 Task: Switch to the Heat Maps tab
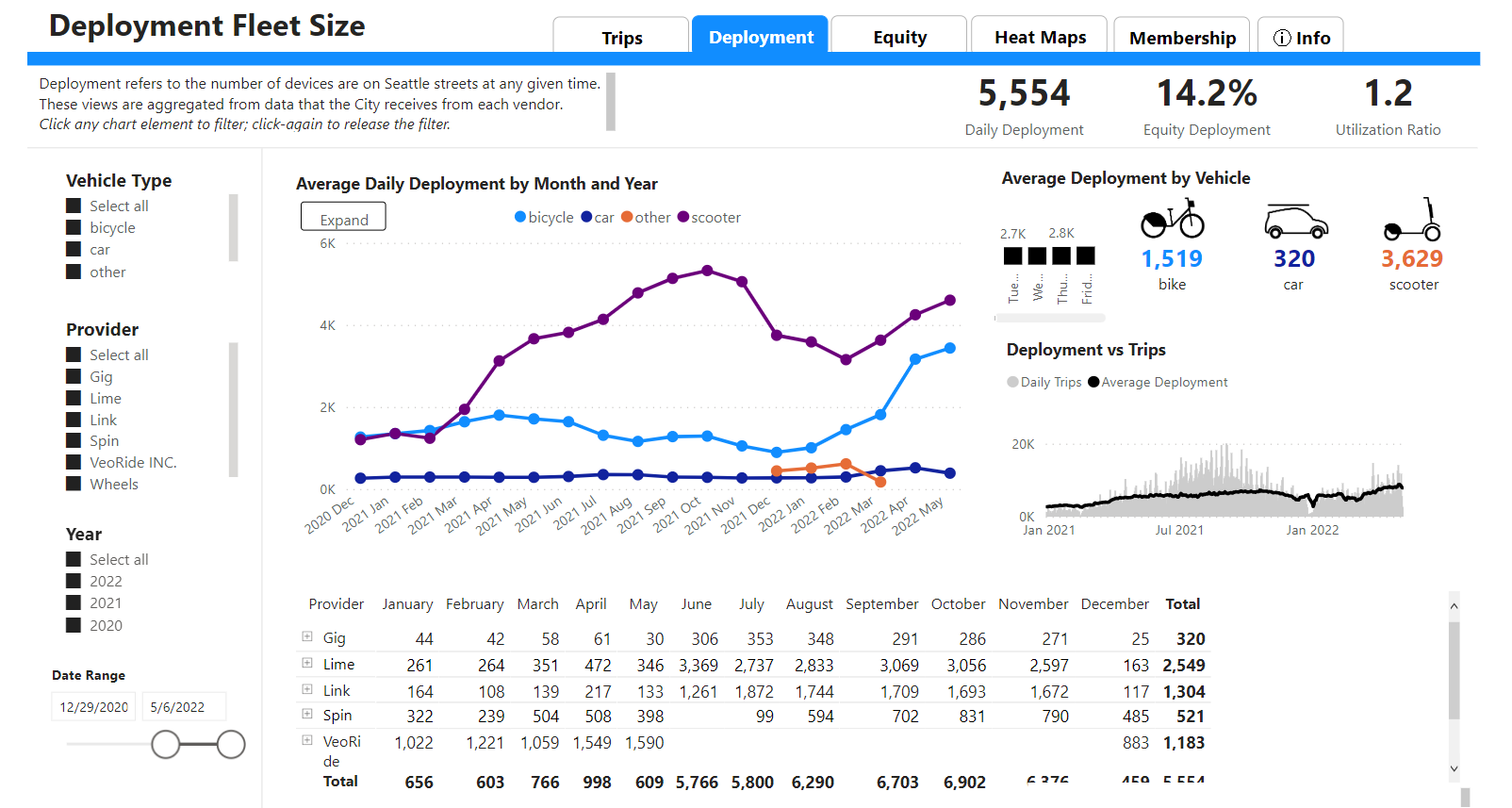1040,38
